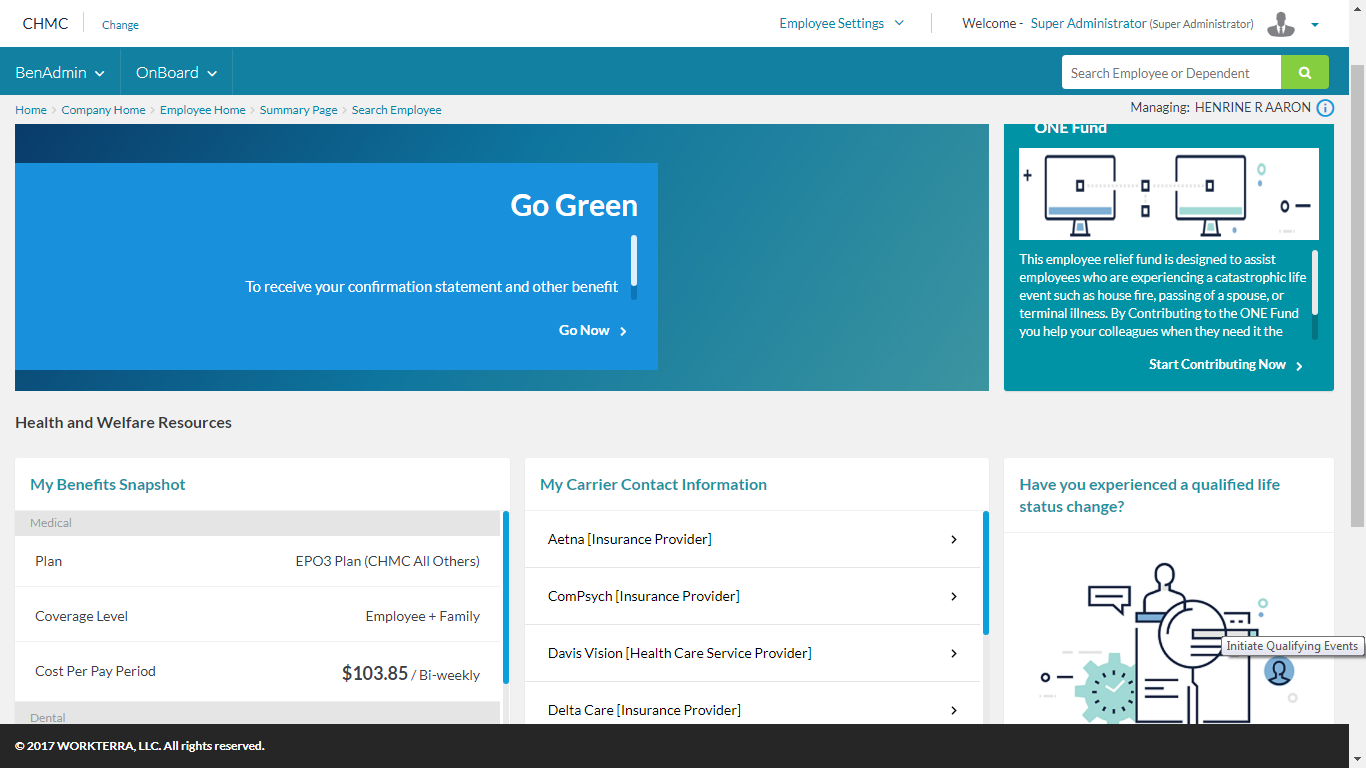
Task: Click the Go Now link
Action: pos(592,331)
